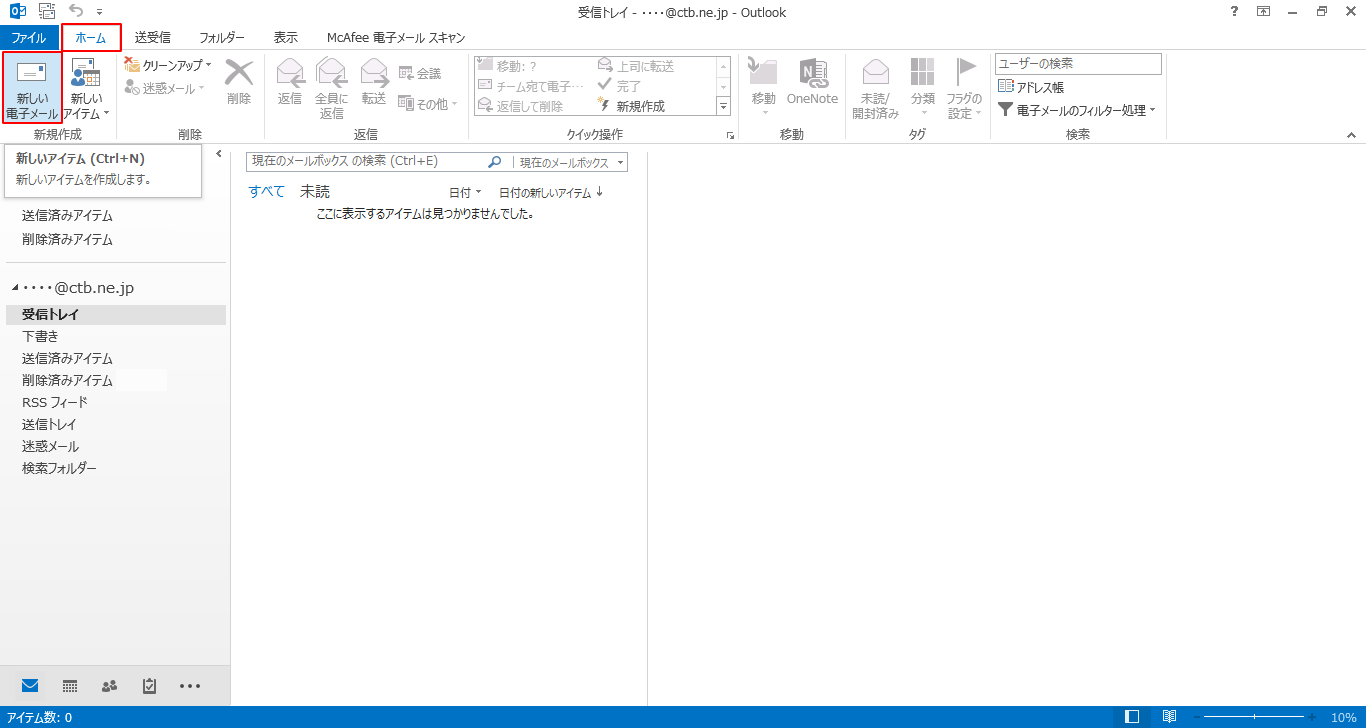Open the Cleanup (クリーンアップ) dropdown
The height and width of the screenshot is (728, 1366).
[x=167, y=64]
